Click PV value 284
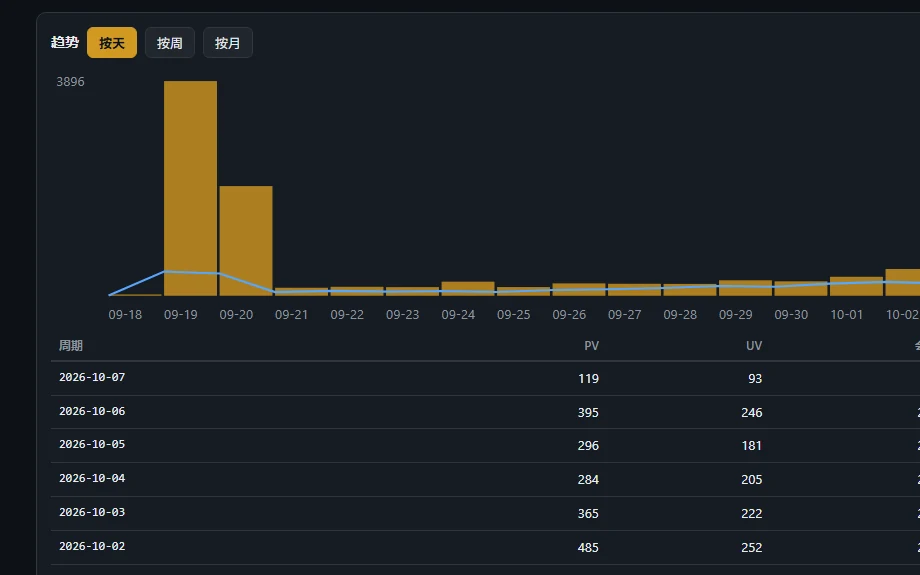Viewport: 920px width, 575px height. coord(588,479)
